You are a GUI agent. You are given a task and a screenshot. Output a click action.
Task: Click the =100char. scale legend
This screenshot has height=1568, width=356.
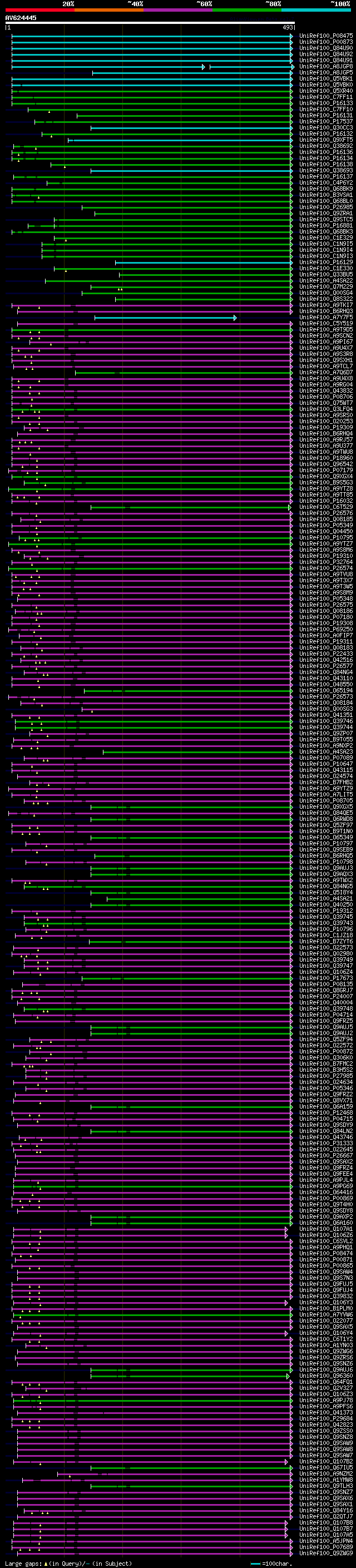coord(271,1564)
